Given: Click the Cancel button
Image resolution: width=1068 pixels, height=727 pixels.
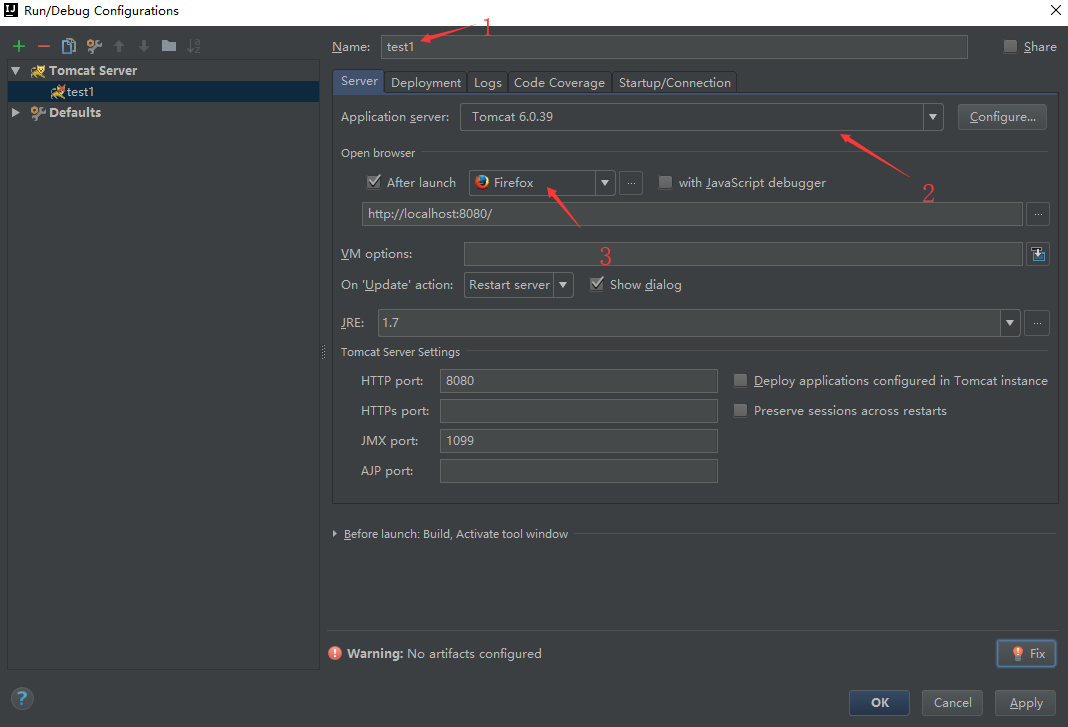Looking at the screenshot, I should pos(952,702).
